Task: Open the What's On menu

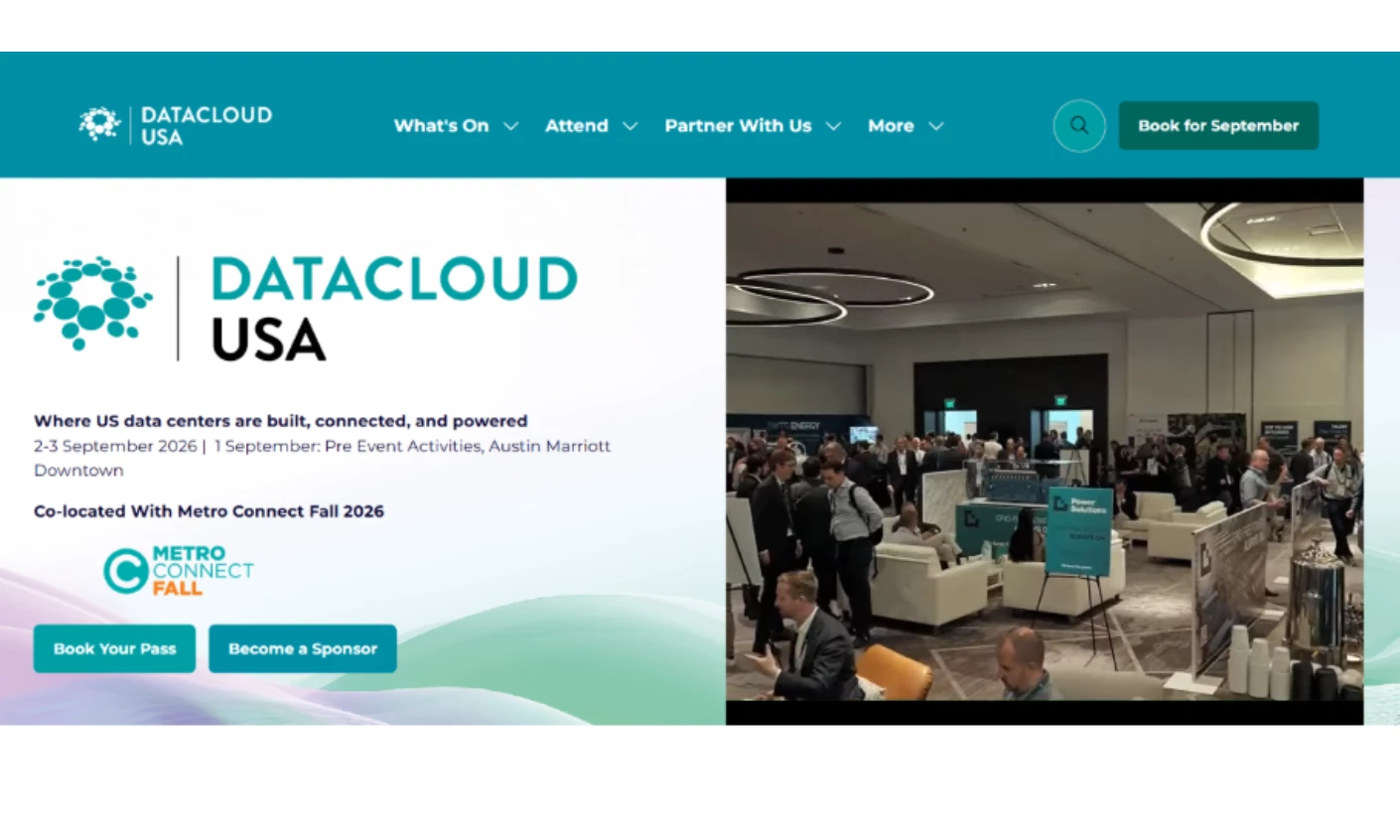Action: point(441,126)
